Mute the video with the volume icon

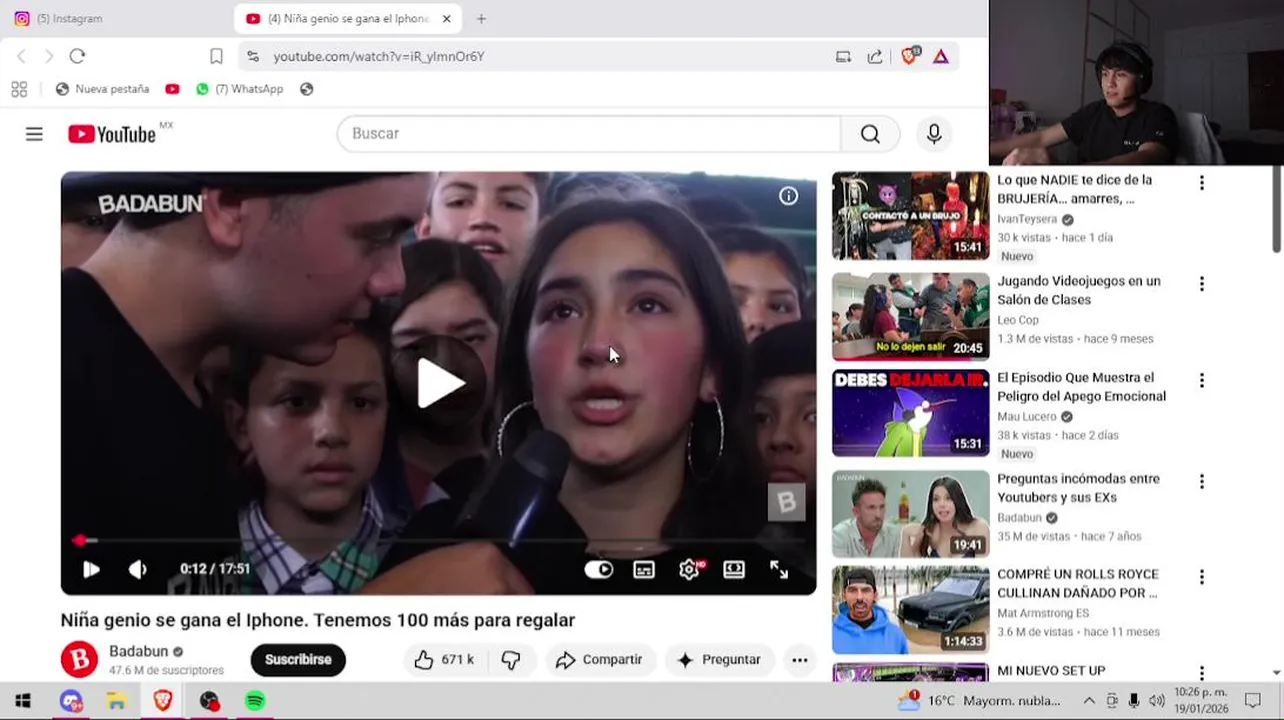(138, 569)
